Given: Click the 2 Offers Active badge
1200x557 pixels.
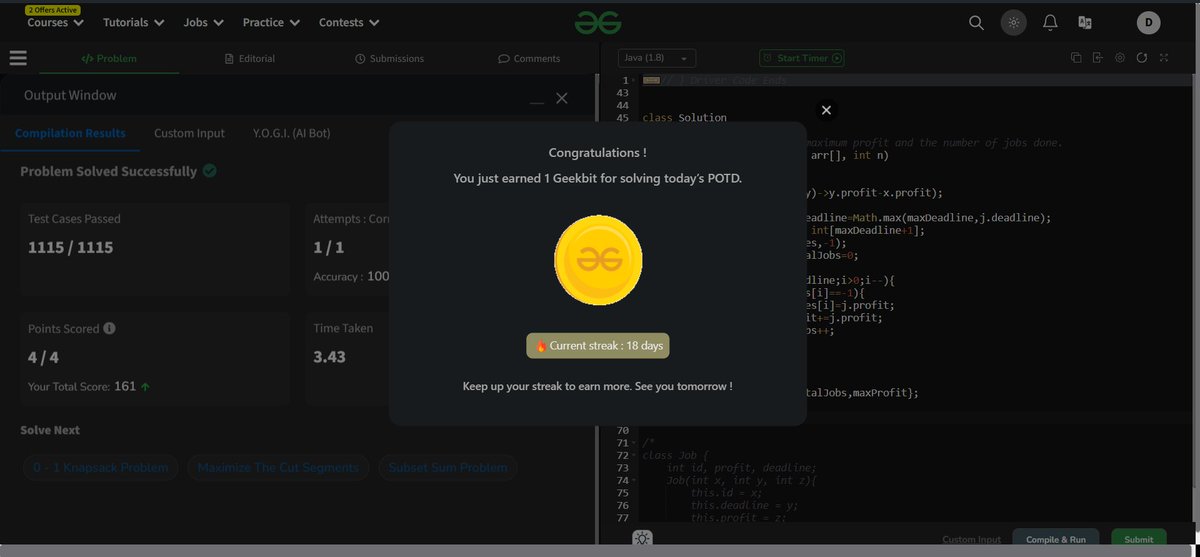Looking at the screenshot, I should pyautogui.click(x=54, y=9).
